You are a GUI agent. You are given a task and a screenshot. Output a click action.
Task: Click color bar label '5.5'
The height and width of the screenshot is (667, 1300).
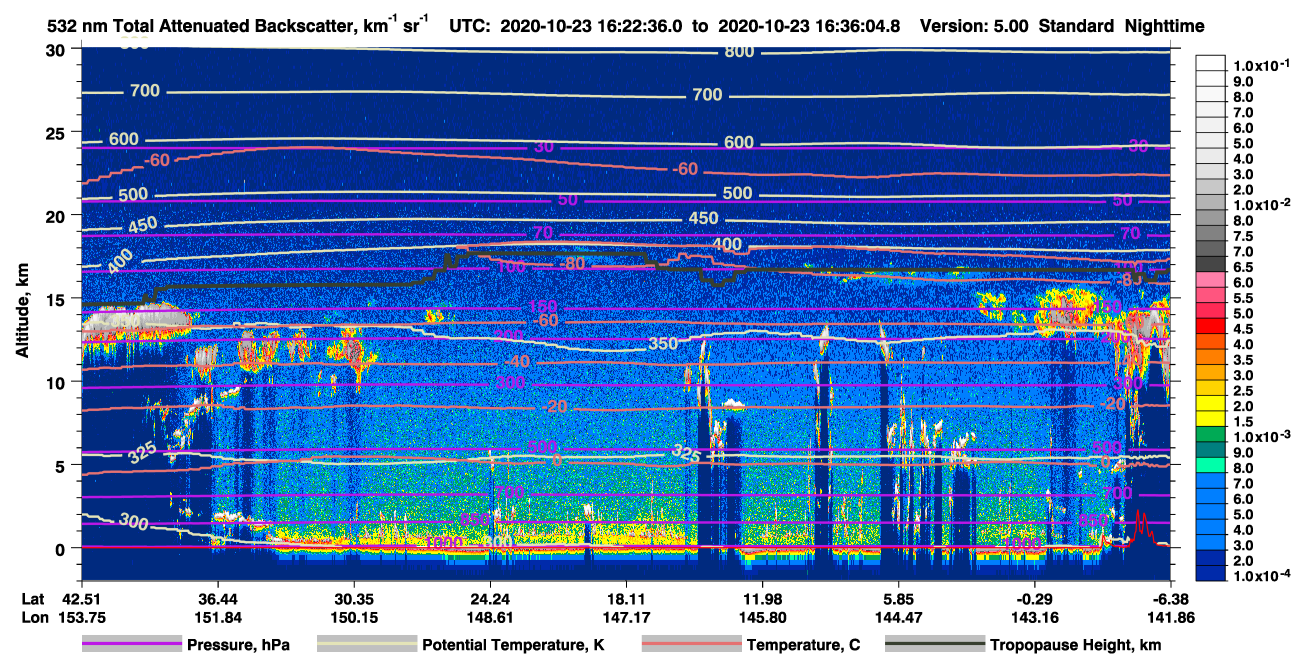[x=1243, y=297]
